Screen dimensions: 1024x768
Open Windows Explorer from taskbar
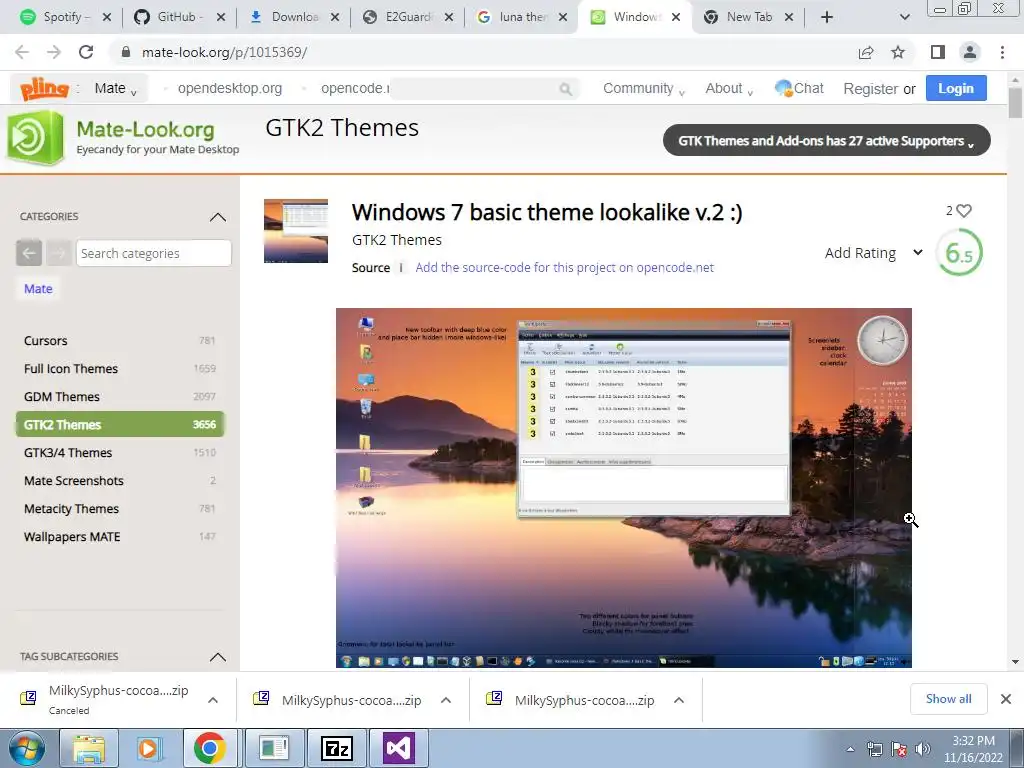point(89,748)
